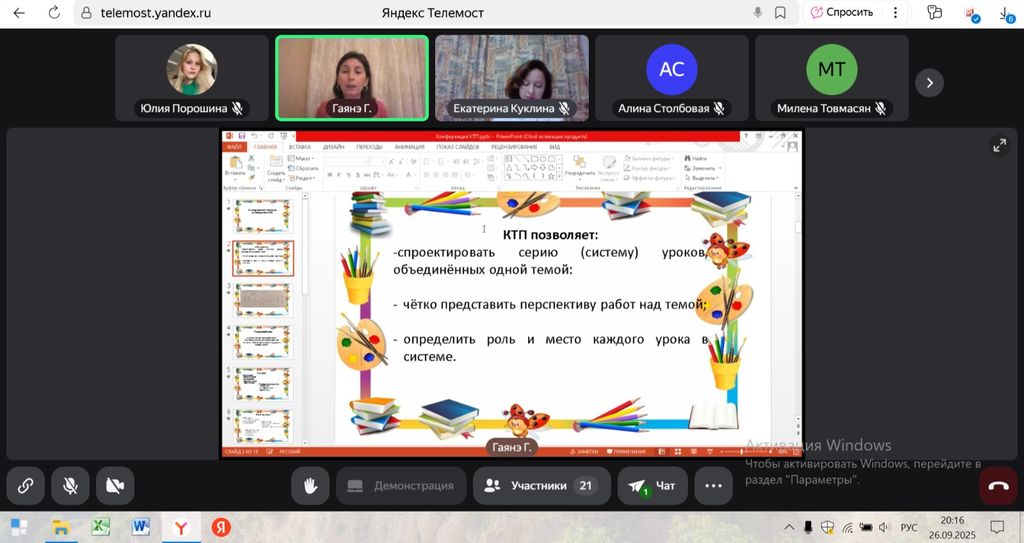Show next participants with the right chevron
This screenshot has width=1024, height=543.
(x=929, y=83)
